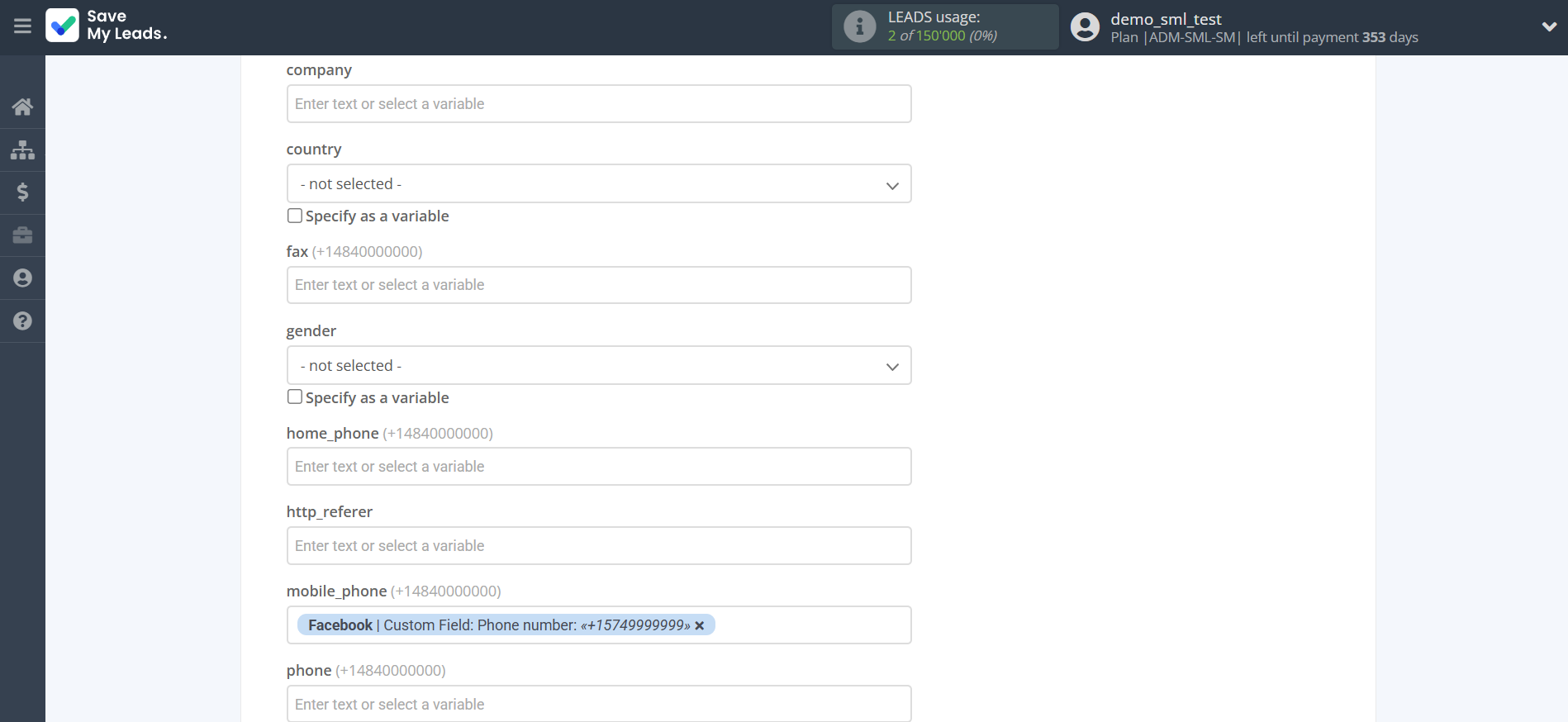Image resolution: width=1568 pixels, height=722 pixels.
Task: Click the demo_sml_test account name
Action: tap(1166, 19)
